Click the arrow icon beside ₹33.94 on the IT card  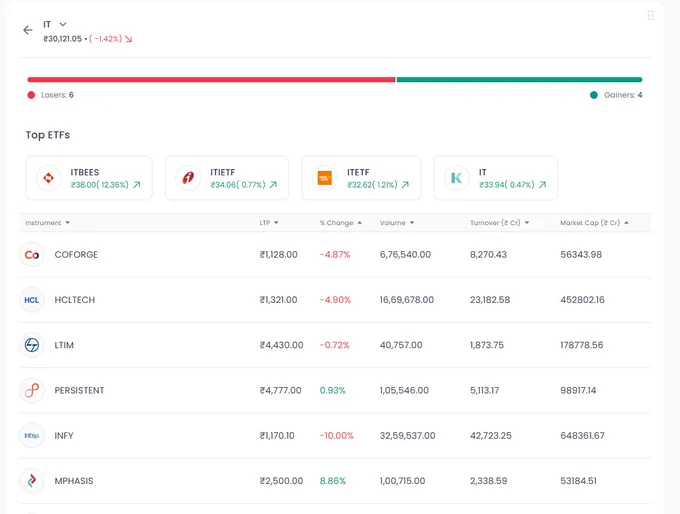[x=542, y=185]
